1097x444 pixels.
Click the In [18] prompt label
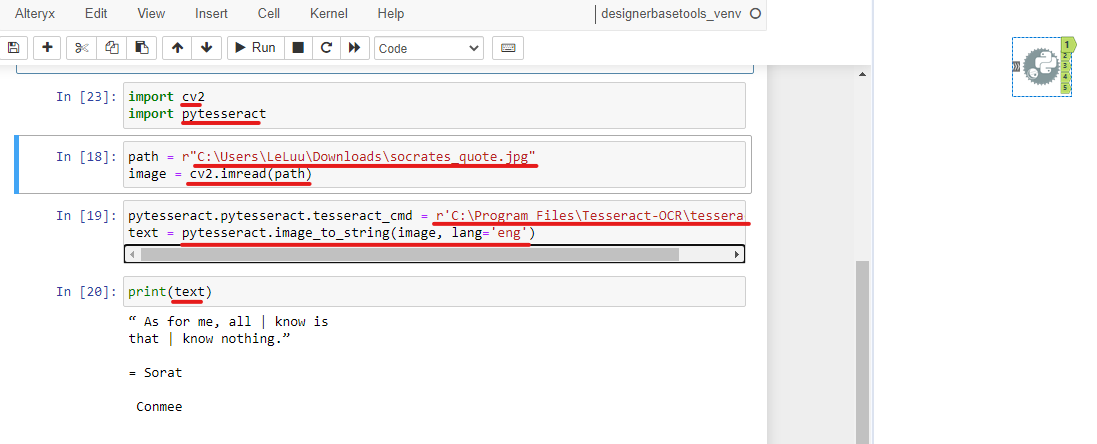point(87,156)
